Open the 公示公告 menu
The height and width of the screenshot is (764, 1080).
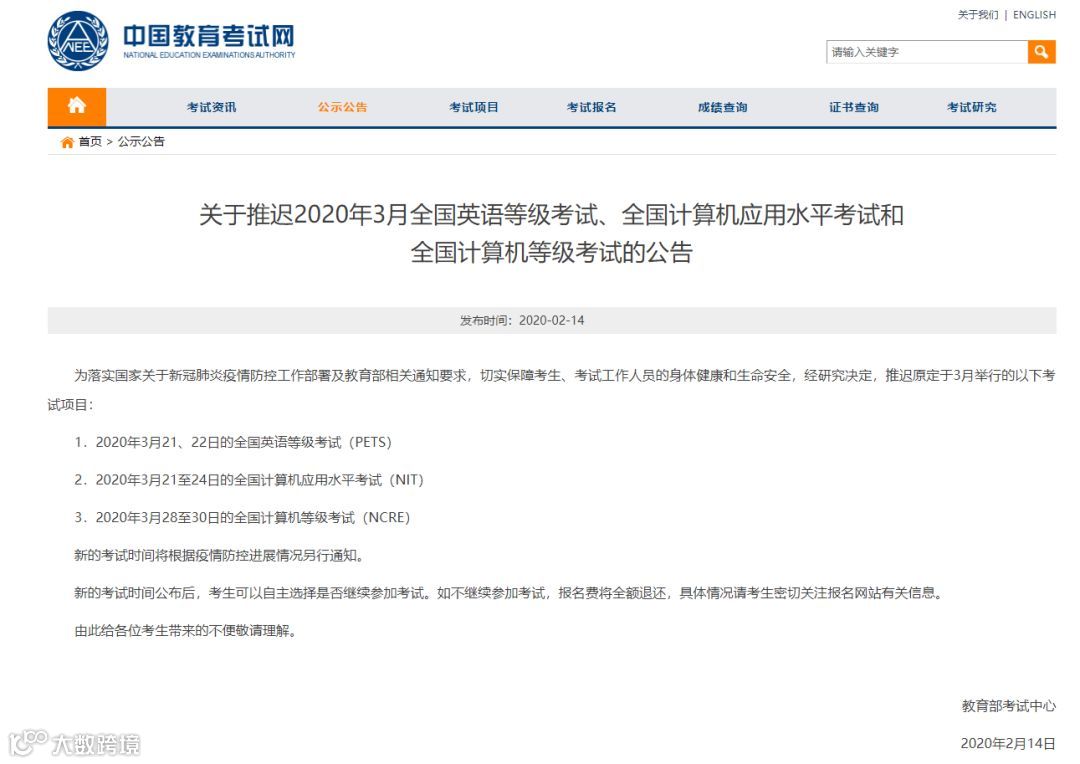pos(342,107)
